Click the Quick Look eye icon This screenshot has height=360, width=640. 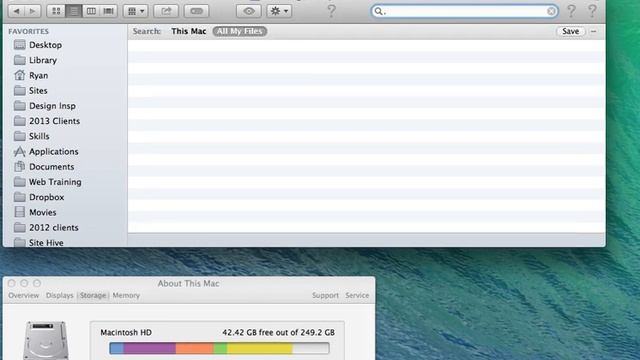coord(249,11)
